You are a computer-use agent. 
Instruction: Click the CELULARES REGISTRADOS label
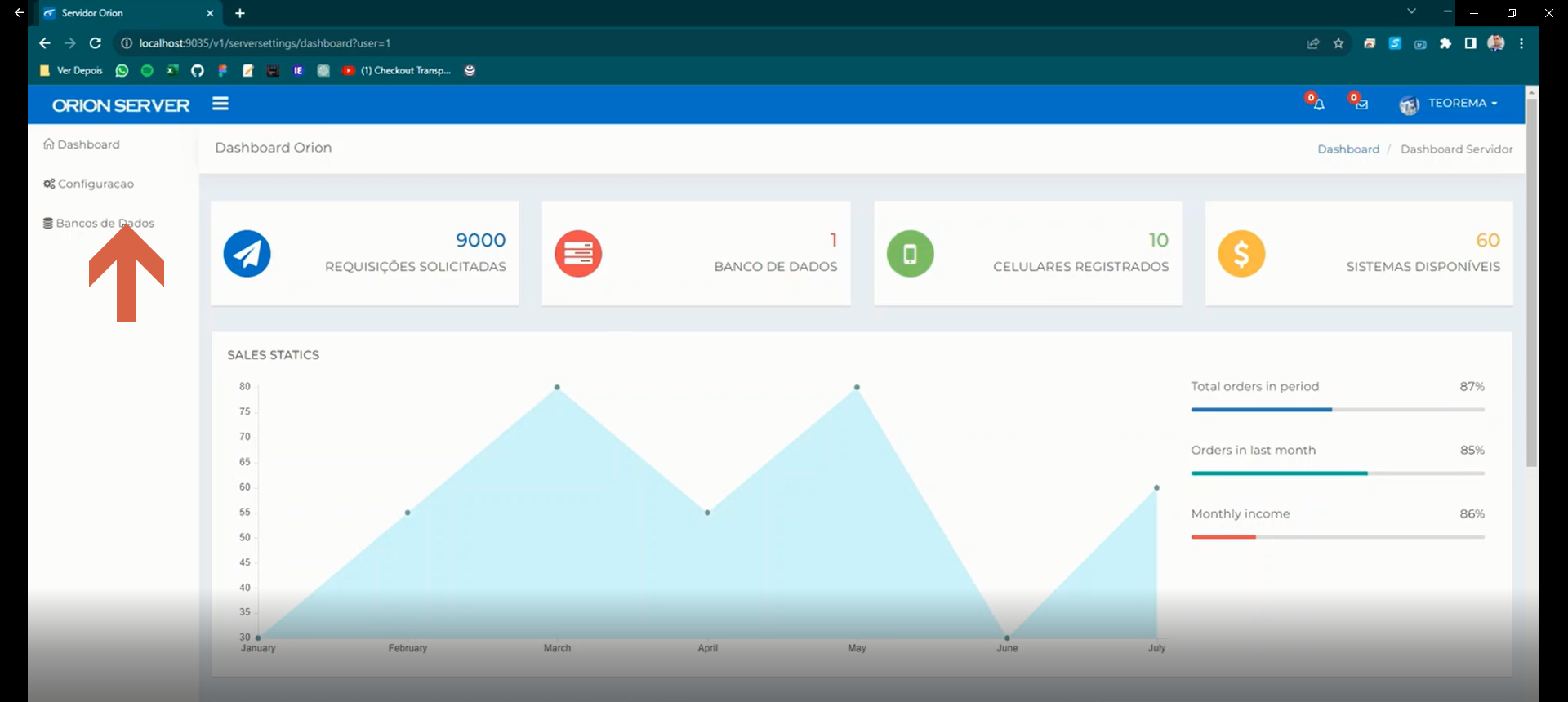pyautogui.click(x=1081, y=267)
